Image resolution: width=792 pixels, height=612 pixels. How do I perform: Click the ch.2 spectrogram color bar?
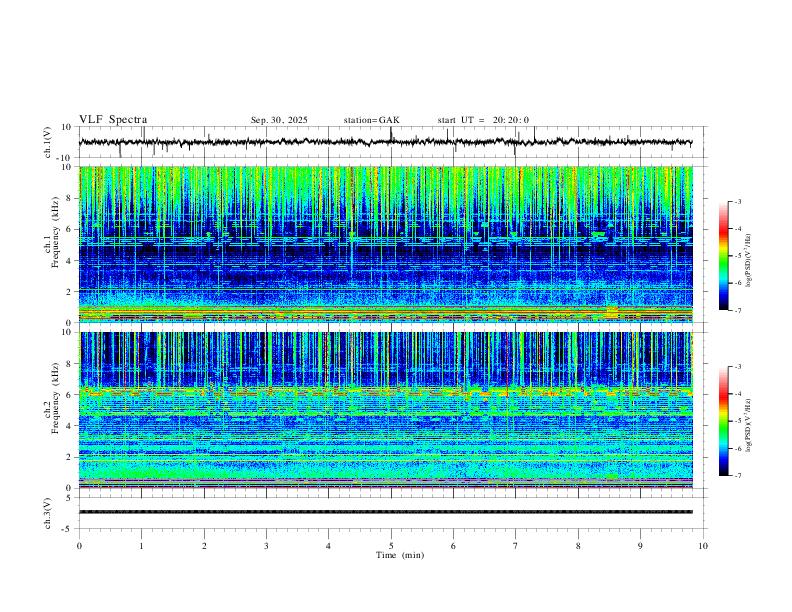tap(724, 421)
